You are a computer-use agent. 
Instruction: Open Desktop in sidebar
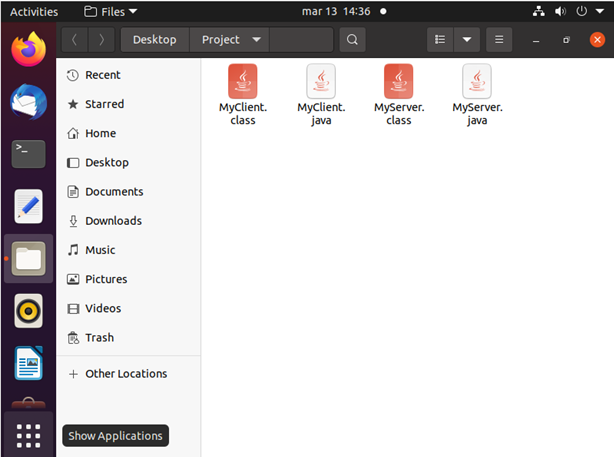[x=128, y=163]
